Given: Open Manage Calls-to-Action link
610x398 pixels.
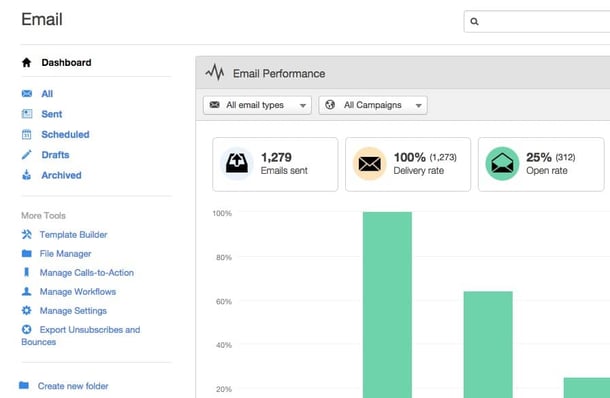Looking at the screenshot, I should 87,273.
